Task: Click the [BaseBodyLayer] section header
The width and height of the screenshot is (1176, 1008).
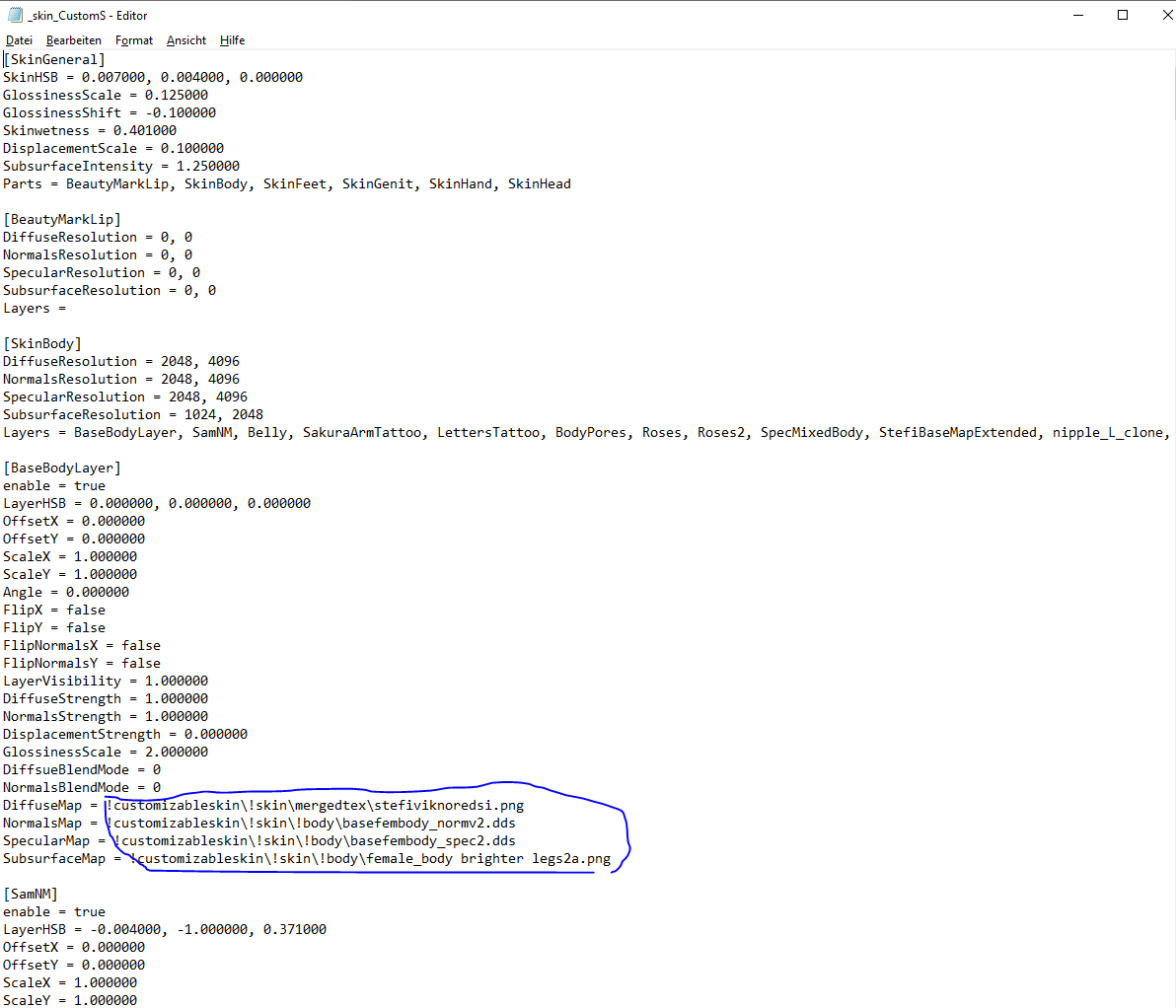Action: coord(62,468)
